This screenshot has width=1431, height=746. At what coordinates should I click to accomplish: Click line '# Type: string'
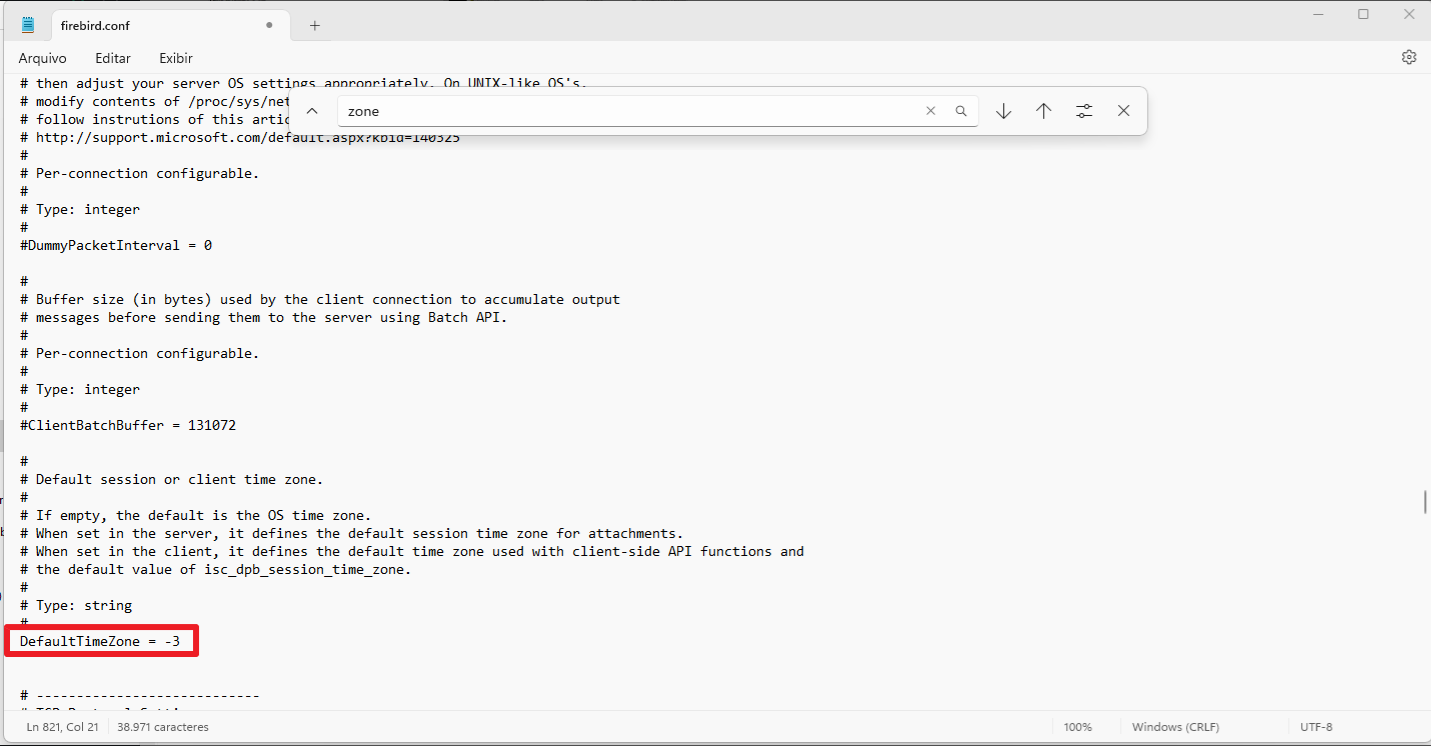[76, 605]
